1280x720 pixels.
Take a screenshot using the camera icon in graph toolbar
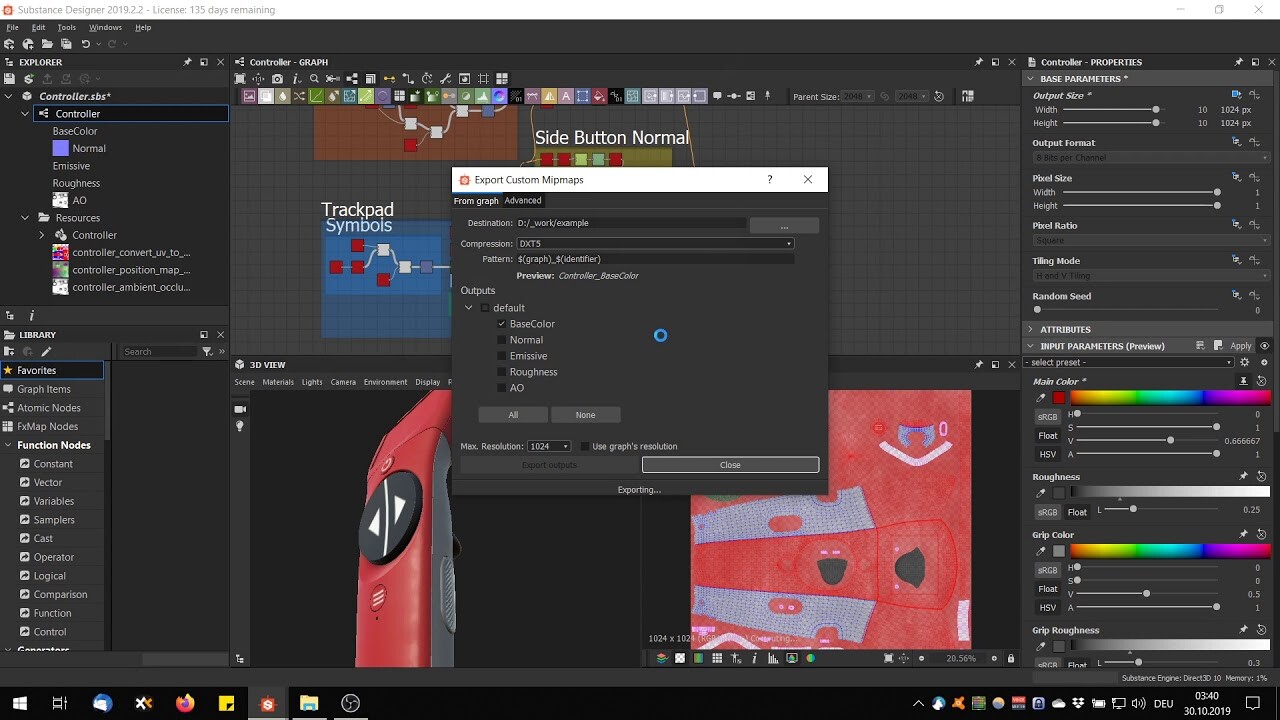point(277,78)
